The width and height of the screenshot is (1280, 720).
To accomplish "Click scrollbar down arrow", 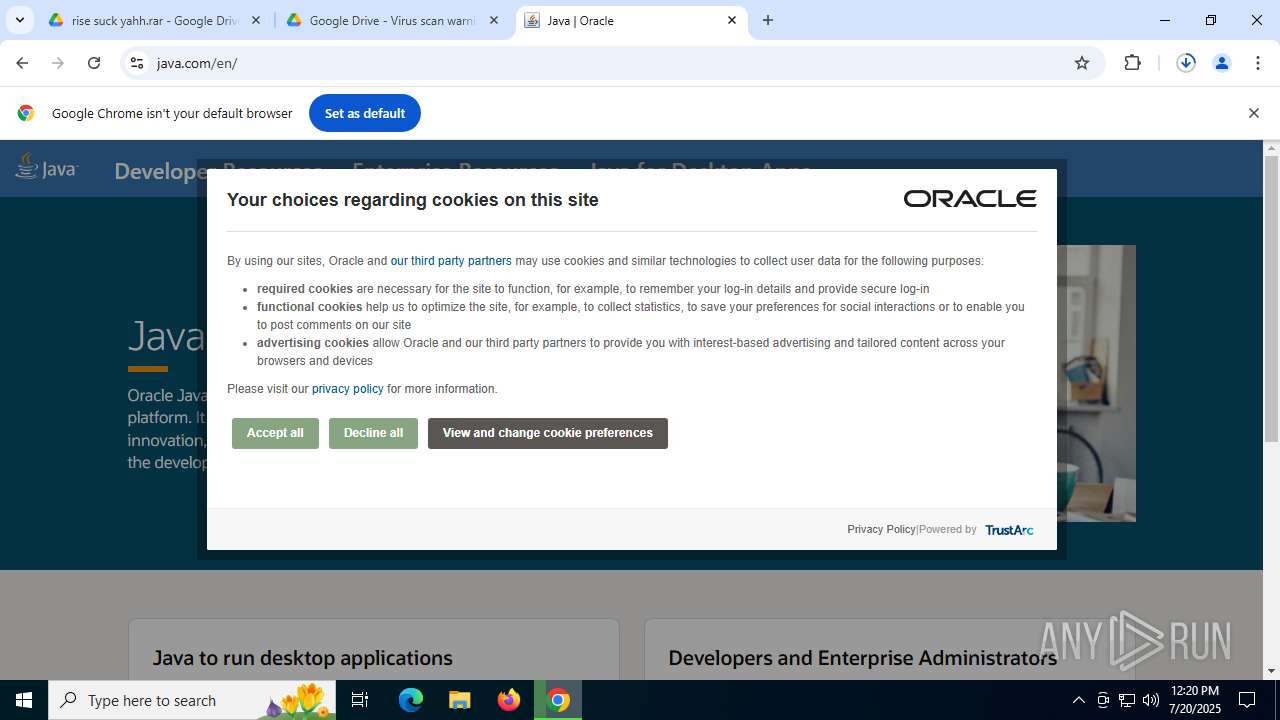I will coord(1272,671).
